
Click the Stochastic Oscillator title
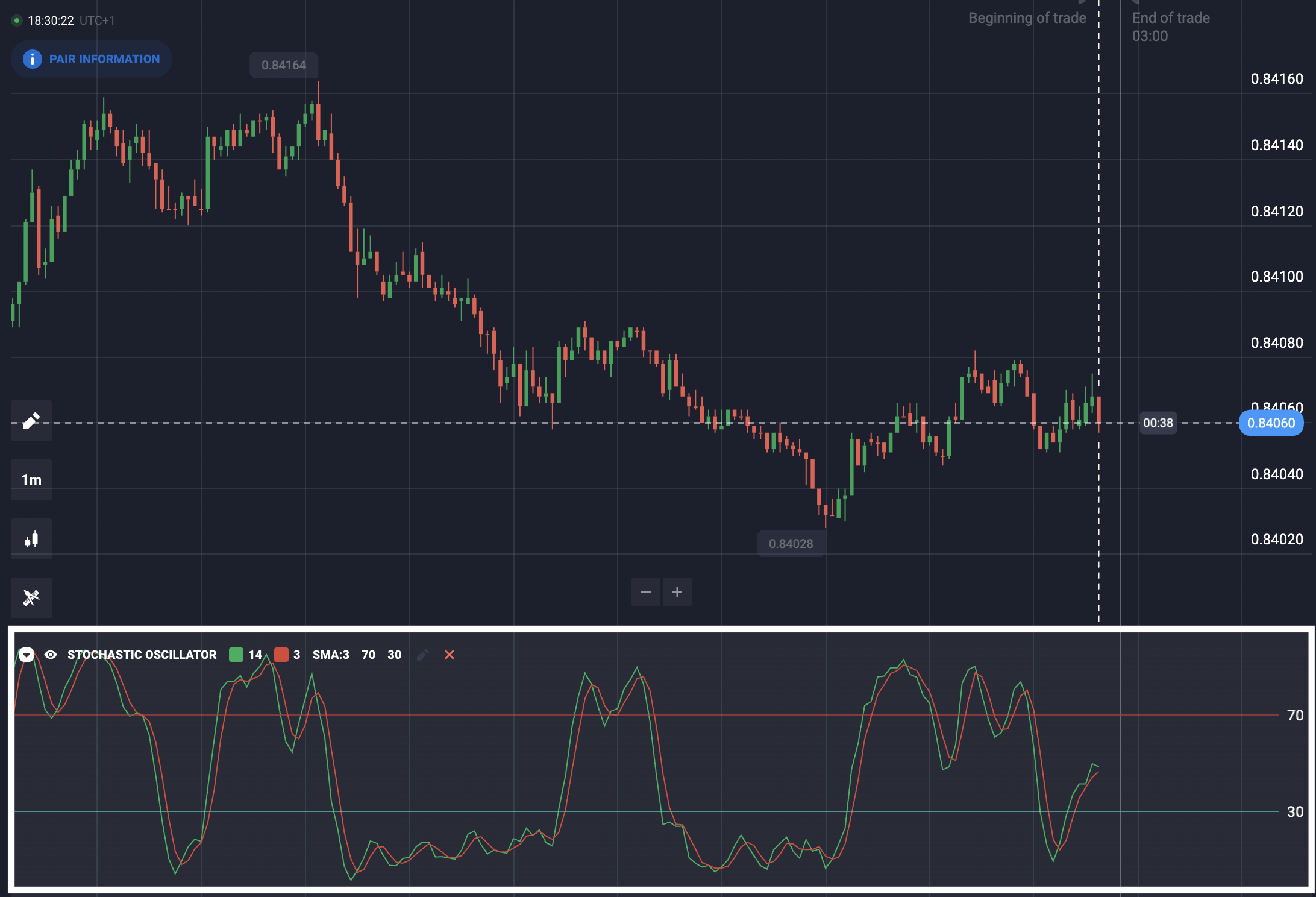pos(142,655)
